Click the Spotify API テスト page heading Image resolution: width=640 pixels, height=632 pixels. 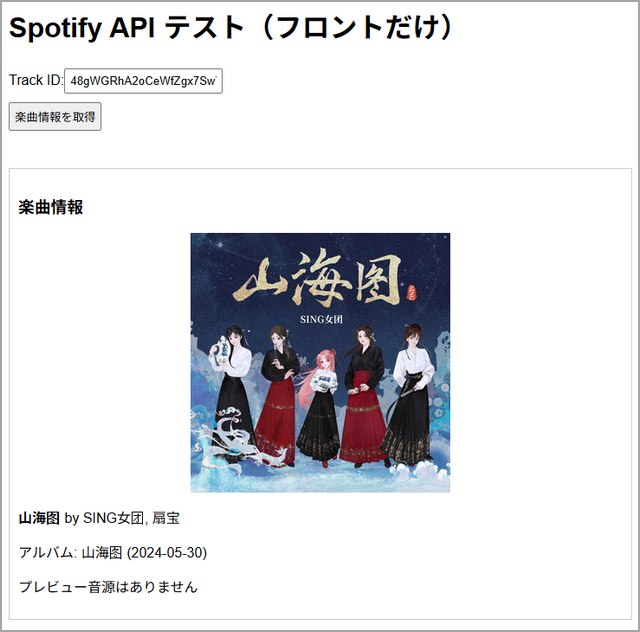231,28
